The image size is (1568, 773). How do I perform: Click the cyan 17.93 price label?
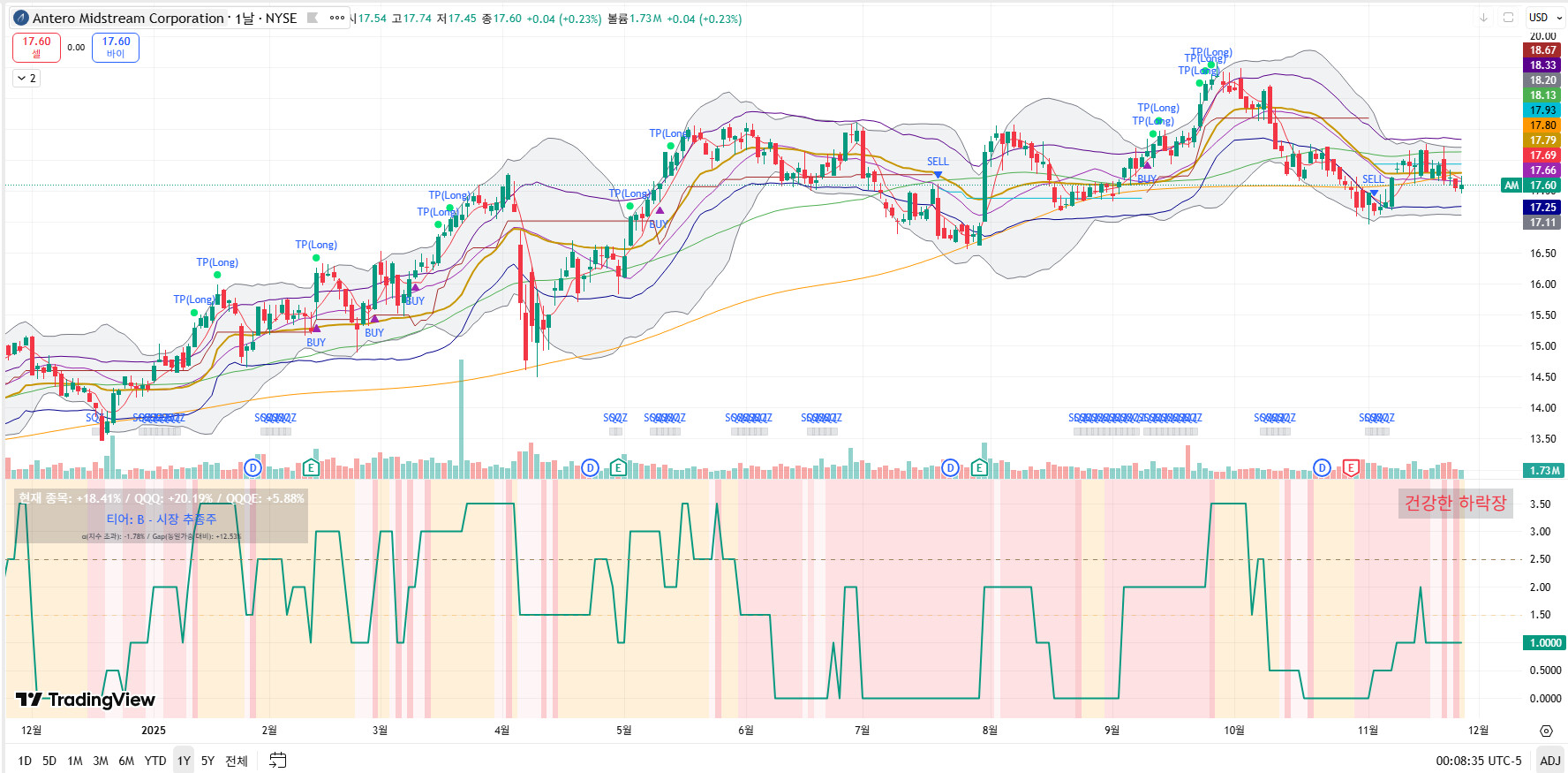point(1543,110)
